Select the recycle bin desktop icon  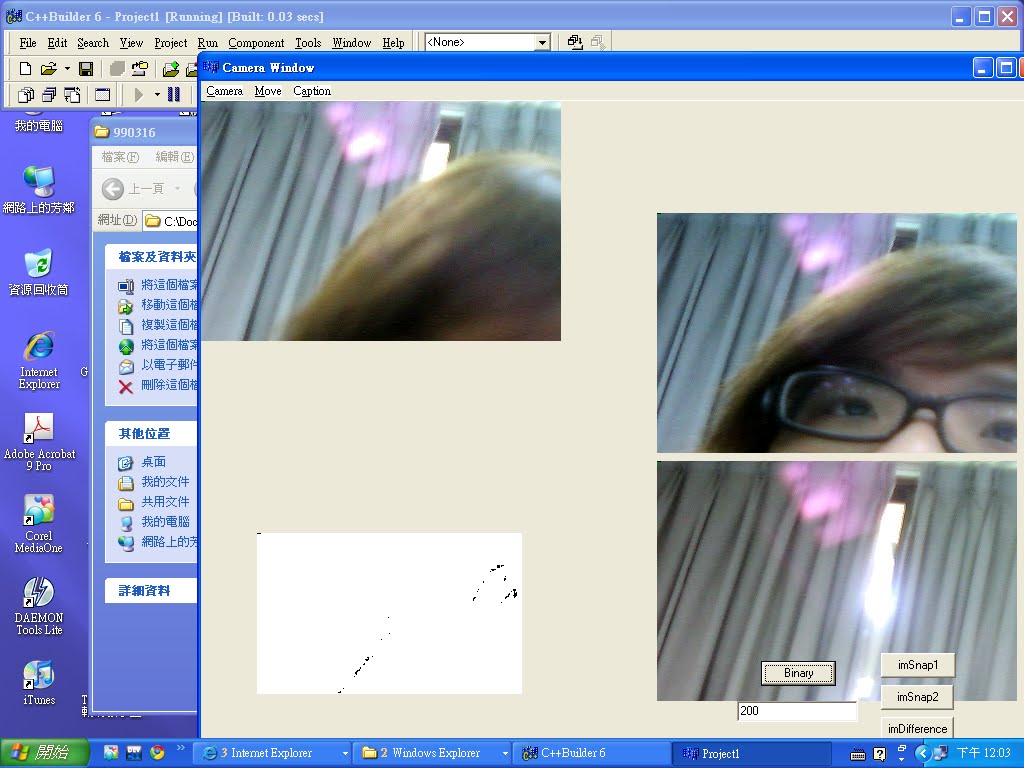coord(39,272)
